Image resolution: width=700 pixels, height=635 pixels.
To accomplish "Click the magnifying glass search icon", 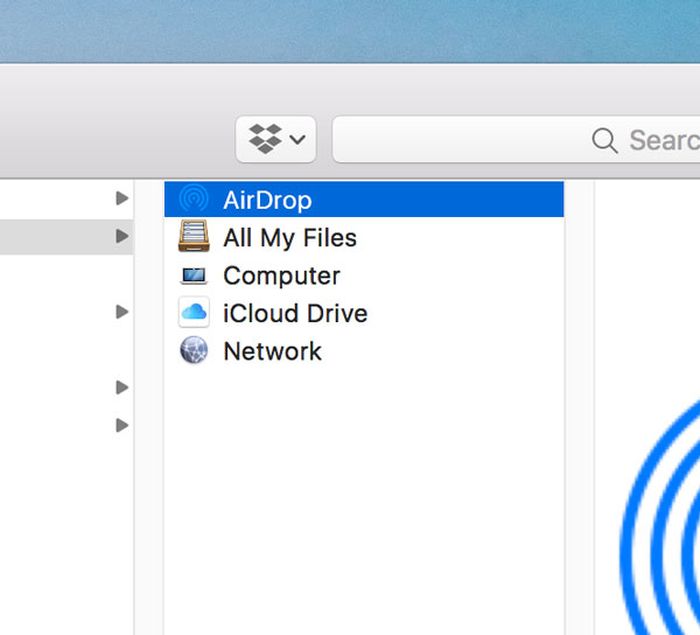I will (604, 140).
